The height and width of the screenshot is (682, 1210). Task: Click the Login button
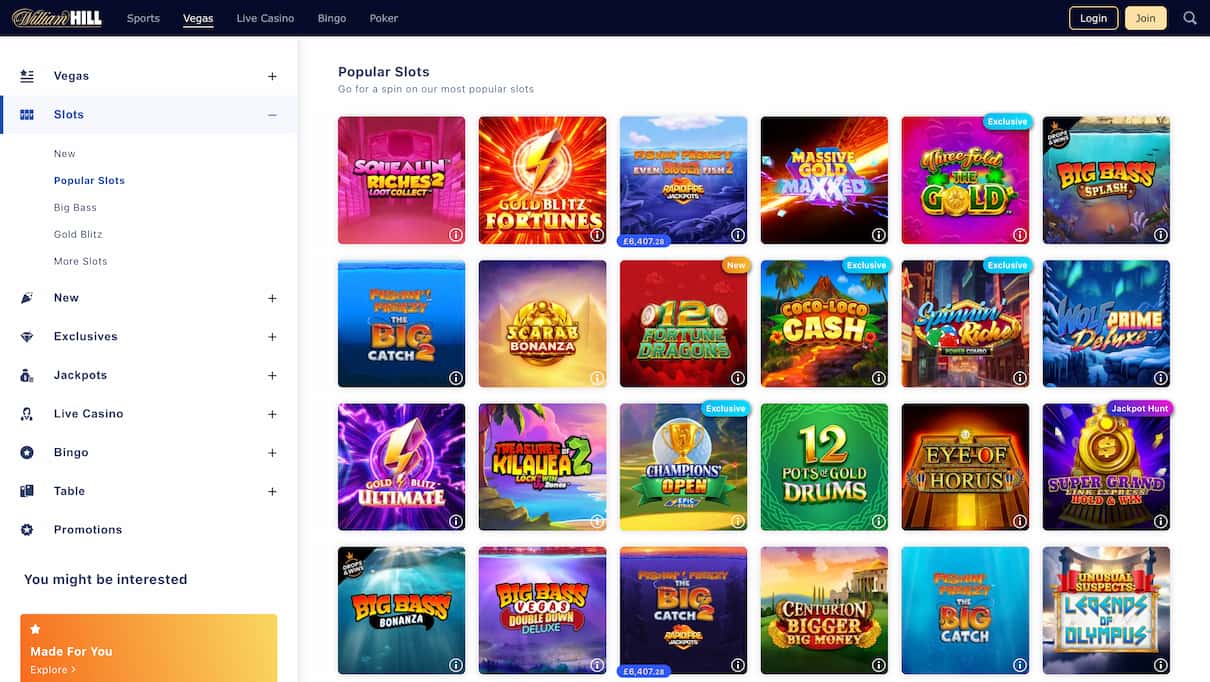click(1093, 18)
